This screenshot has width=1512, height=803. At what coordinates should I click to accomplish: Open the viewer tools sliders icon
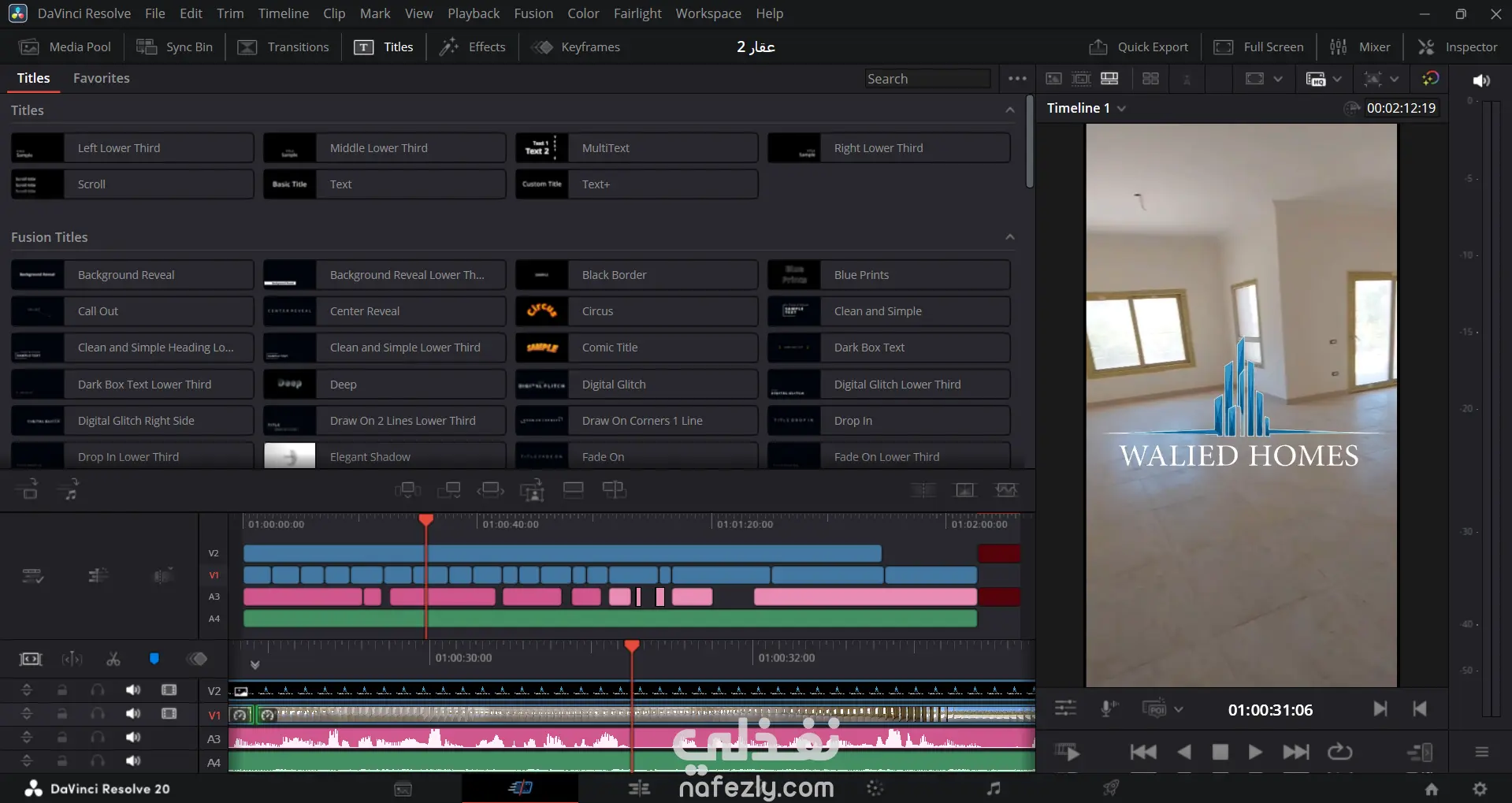1065,708
